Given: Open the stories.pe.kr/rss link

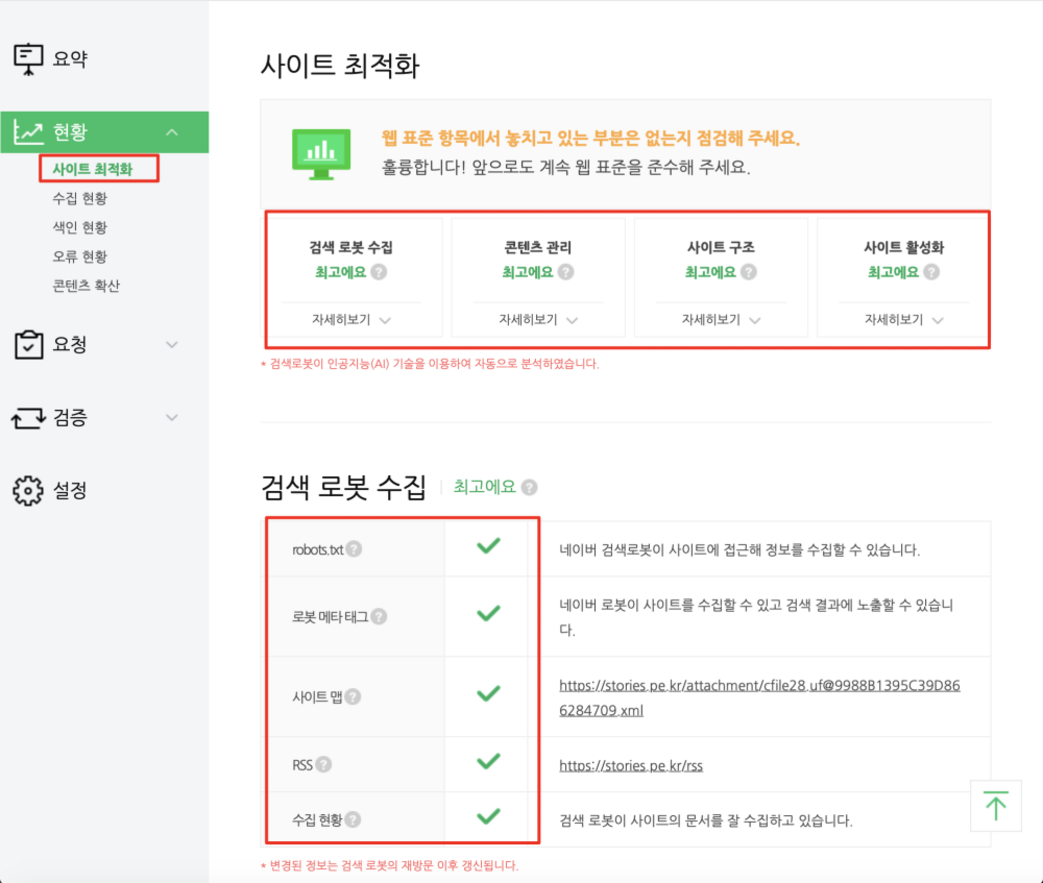Looking at the screenshot, I should pos(631,766).
